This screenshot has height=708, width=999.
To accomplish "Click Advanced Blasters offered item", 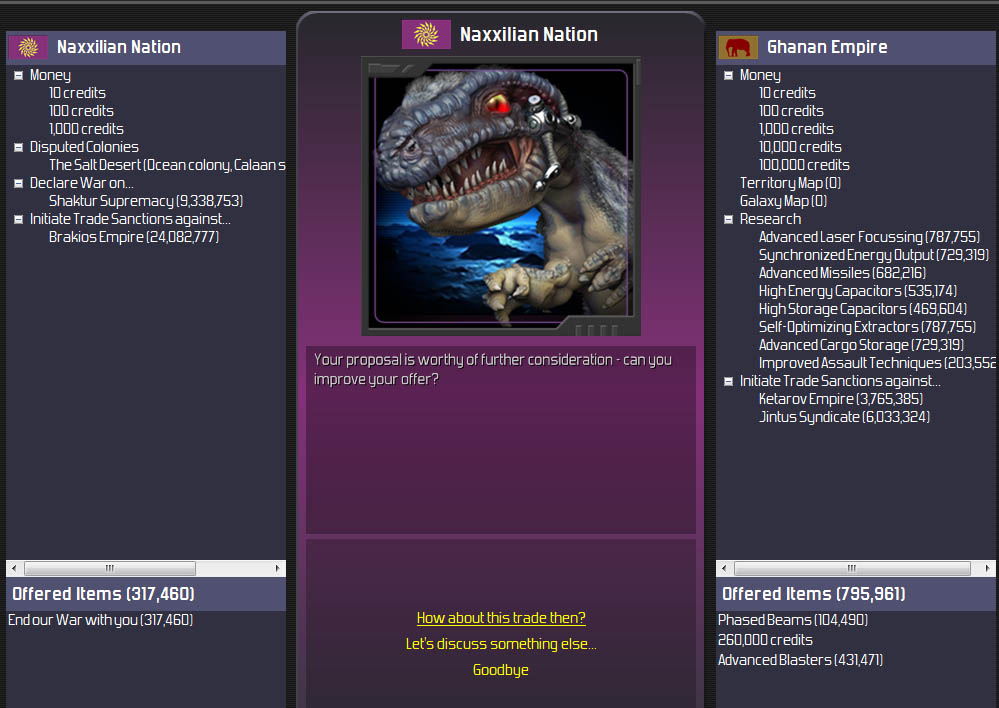I will 800,660.
